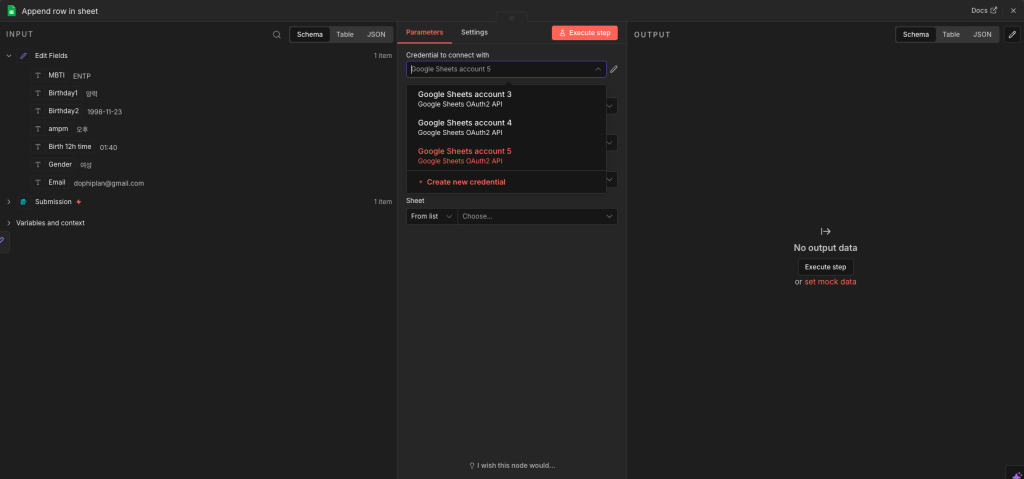The height and width of the screenshot is (479, 1024).
Task: Click the Sheet 'Choose...' selection field
Action: tap(536, 216)
